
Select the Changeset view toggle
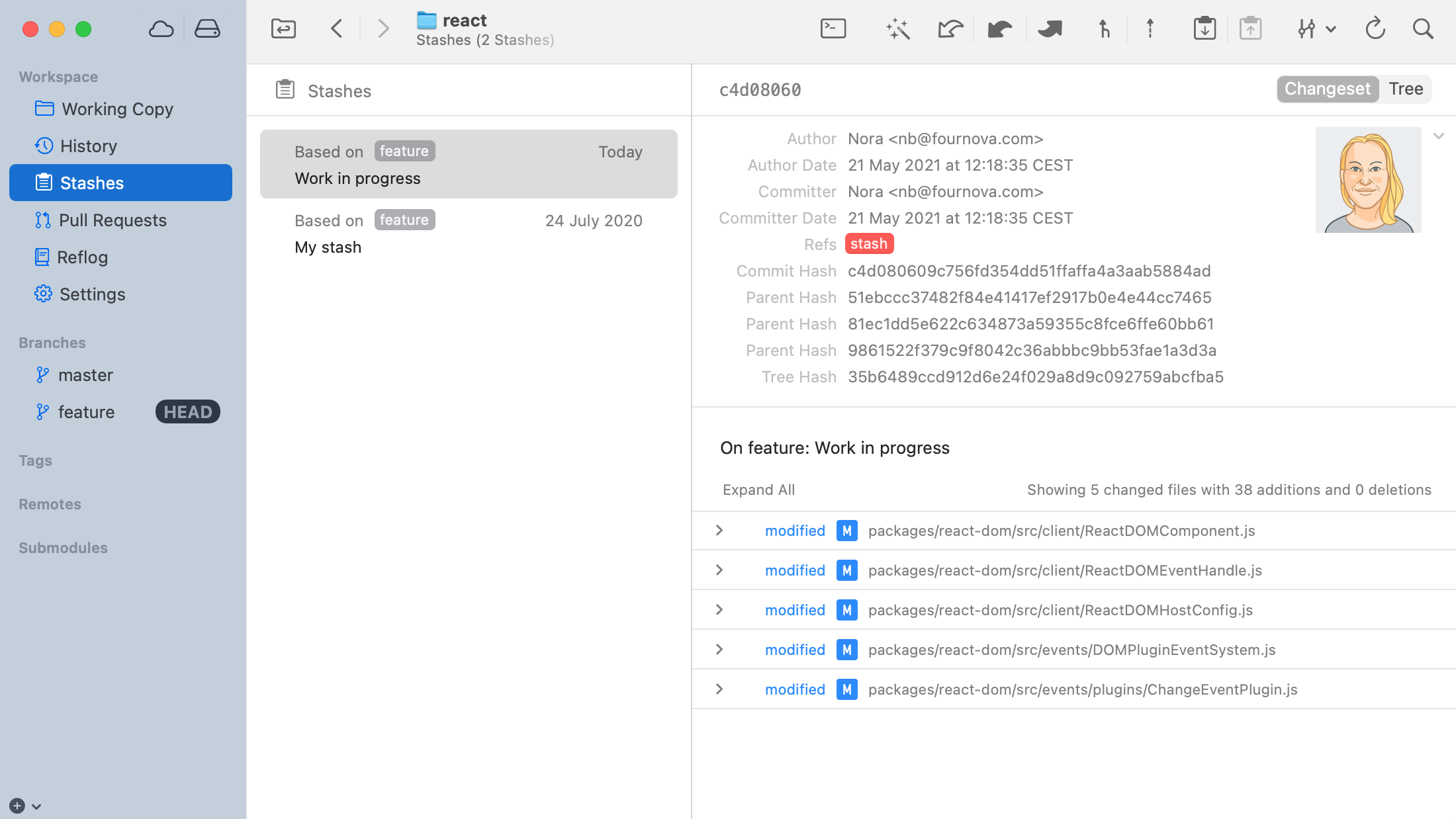(1327, 89)
